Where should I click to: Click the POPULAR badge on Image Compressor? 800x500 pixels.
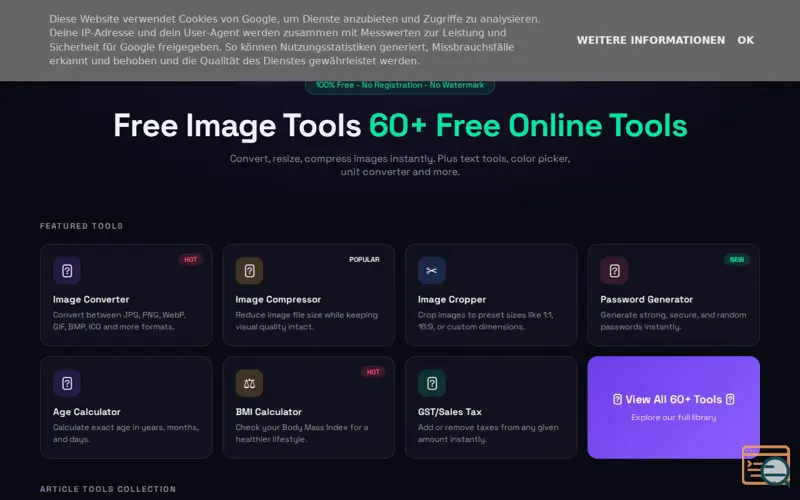(x=364, y=260)
